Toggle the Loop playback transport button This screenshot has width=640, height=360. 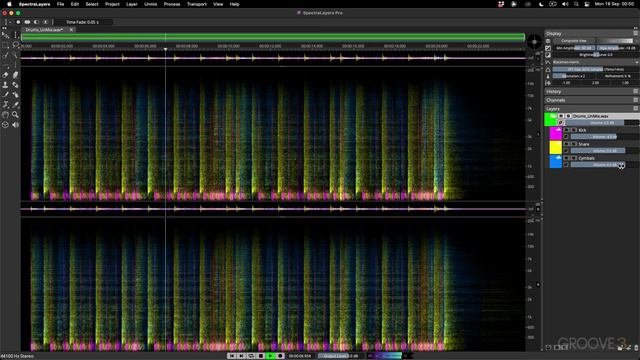pyautogui.click(x=251, y=356)
